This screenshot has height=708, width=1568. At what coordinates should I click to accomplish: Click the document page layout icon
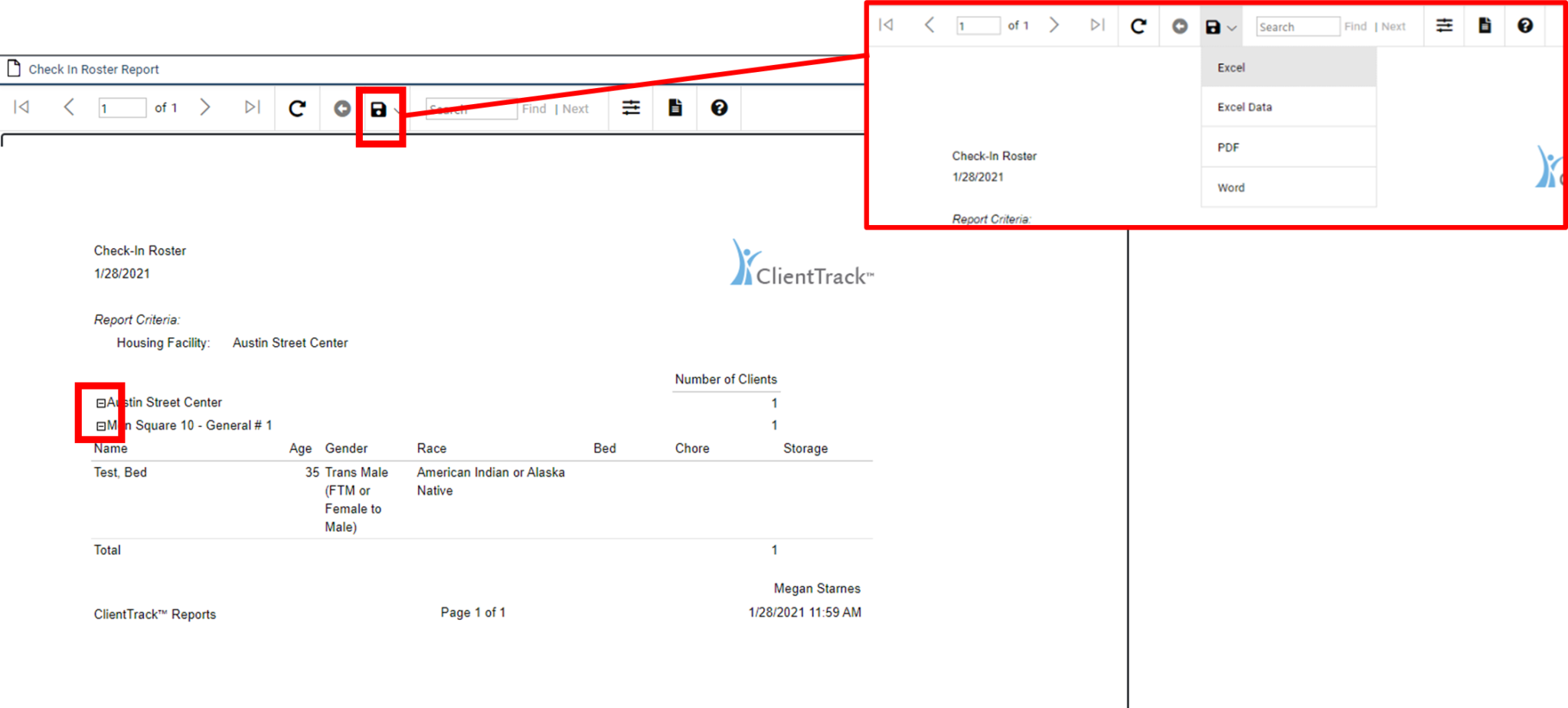pyautogui.click(x=675, y=108)
